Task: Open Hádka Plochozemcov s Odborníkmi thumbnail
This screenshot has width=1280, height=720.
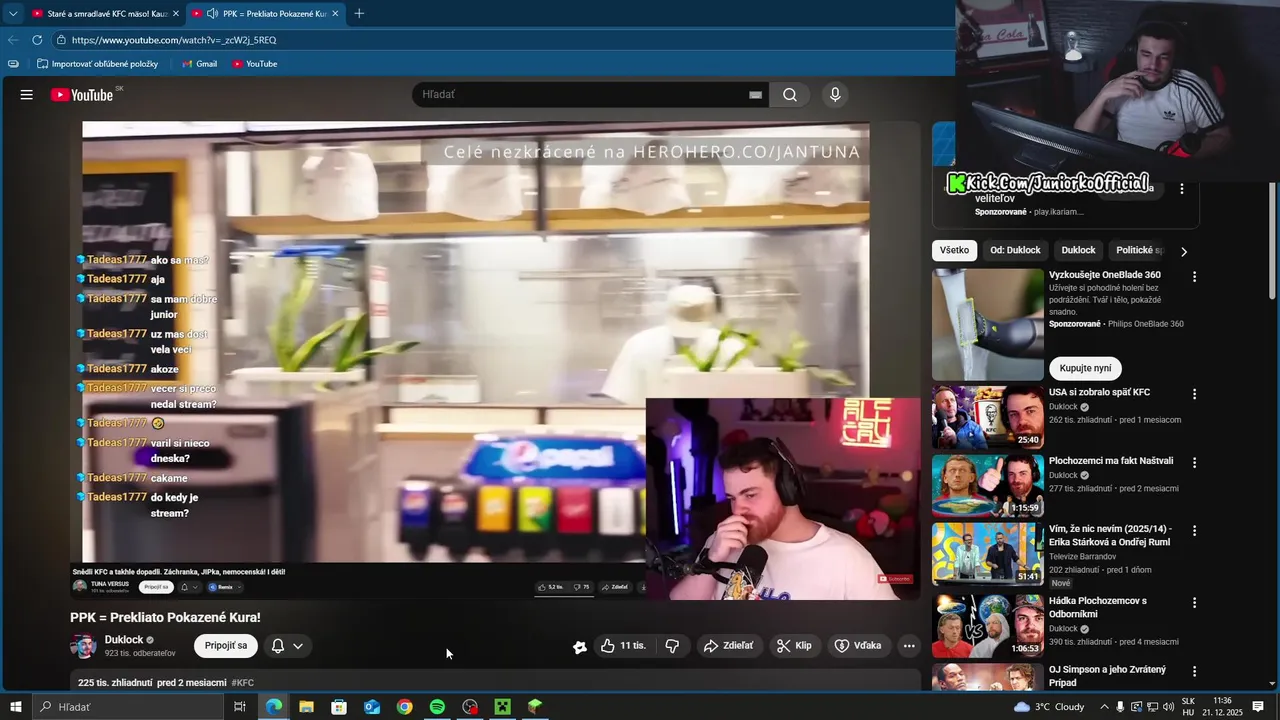Action: [988, 626]
